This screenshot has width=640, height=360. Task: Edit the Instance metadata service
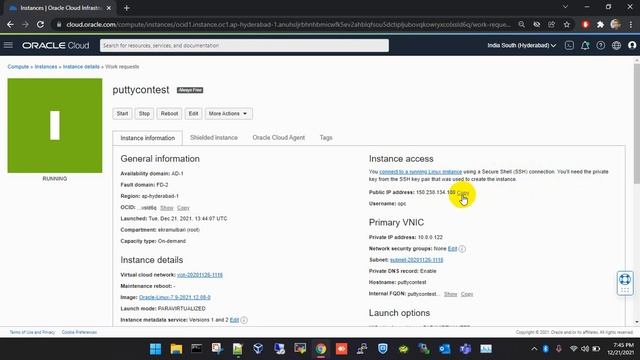pos(234,320)
